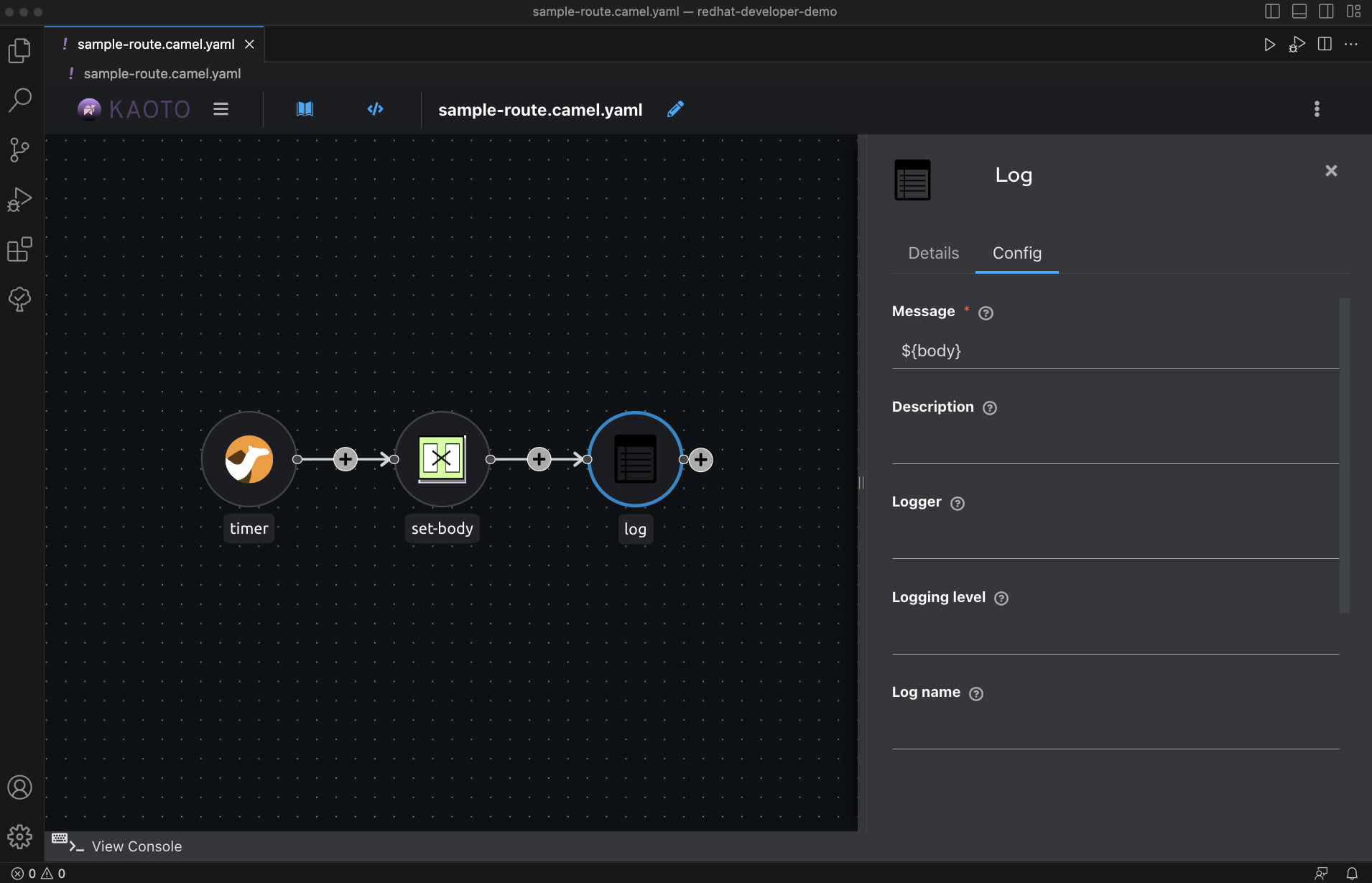
Task: Switch to the Config tab
Action: (1016, 253)
